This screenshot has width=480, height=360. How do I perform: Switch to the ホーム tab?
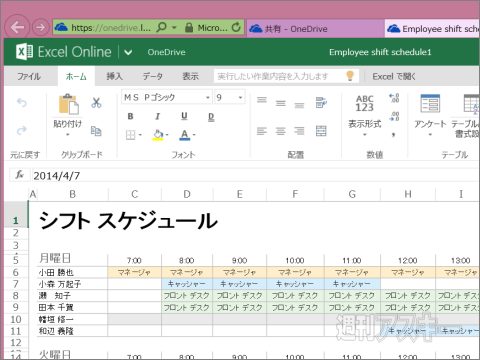76,76
